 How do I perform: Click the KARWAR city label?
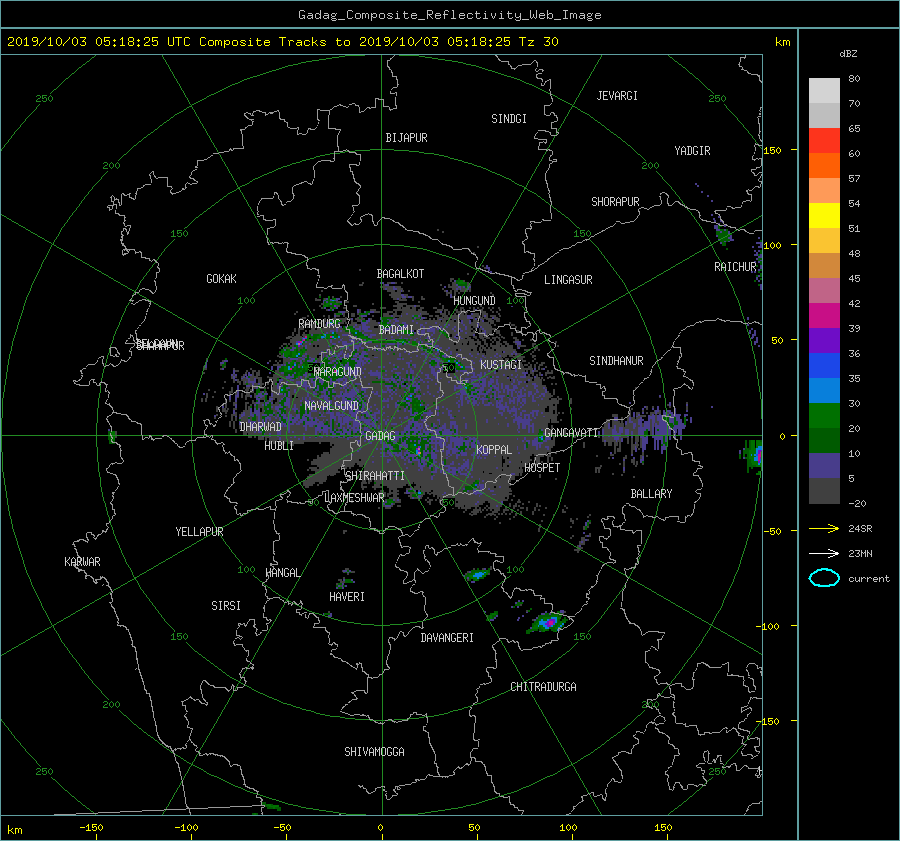pos(82,562)
